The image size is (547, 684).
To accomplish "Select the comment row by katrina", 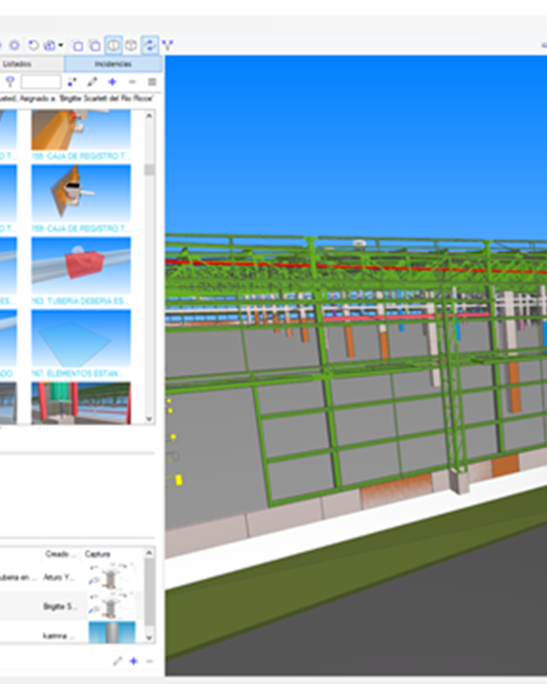I will coord(72,633).
